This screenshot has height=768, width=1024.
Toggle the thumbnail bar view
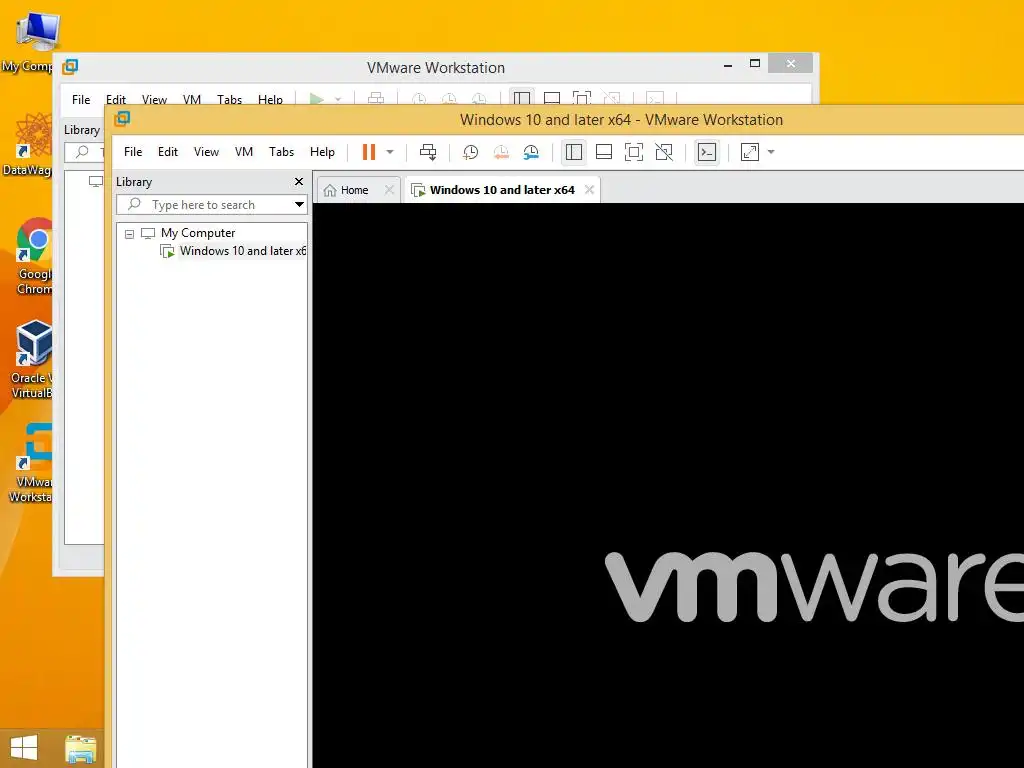(x=604, y=152)
